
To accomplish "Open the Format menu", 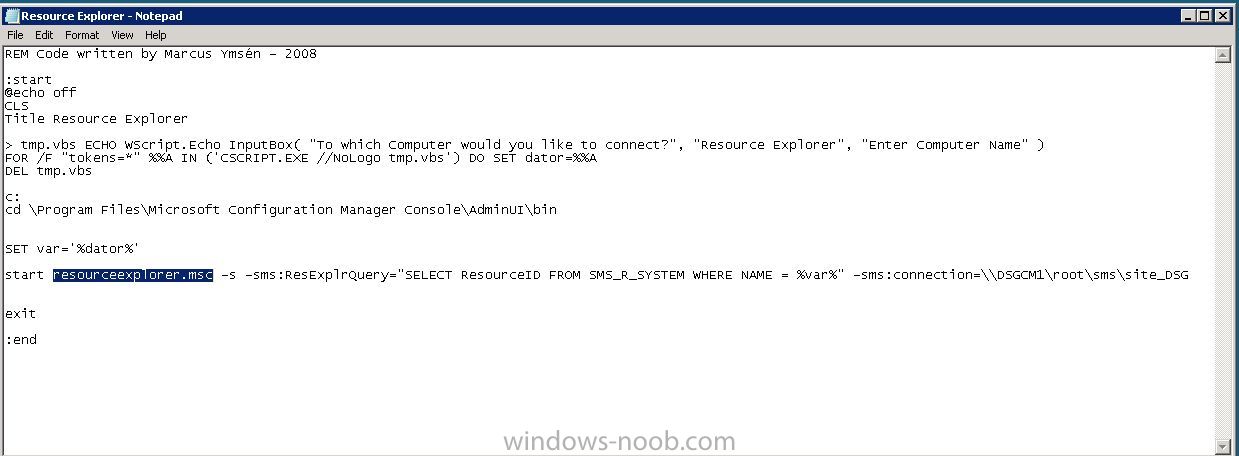I will click(x=83, y=35).
